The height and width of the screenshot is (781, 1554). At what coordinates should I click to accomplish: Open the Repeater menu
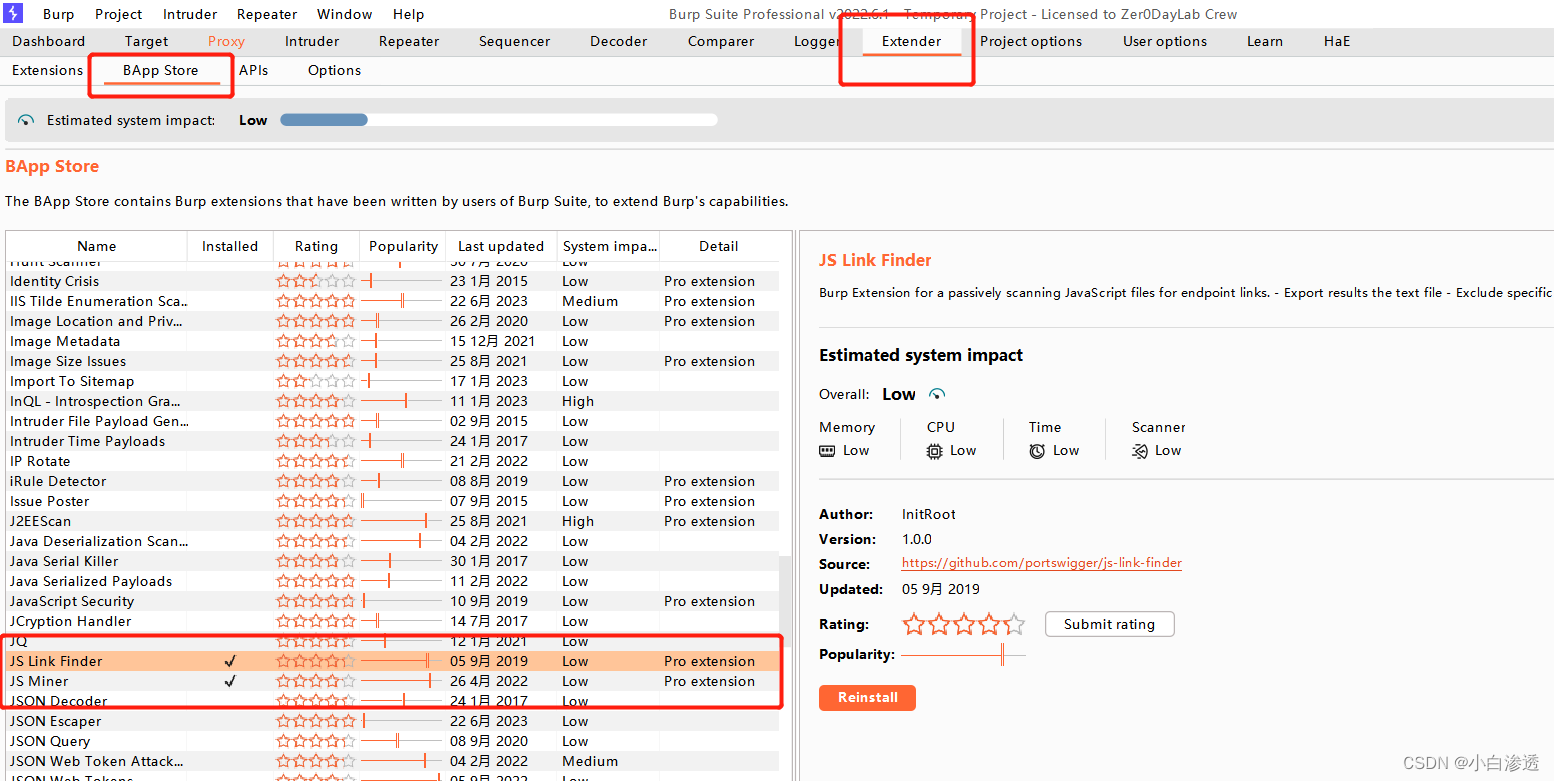click(x=267, y=14)
